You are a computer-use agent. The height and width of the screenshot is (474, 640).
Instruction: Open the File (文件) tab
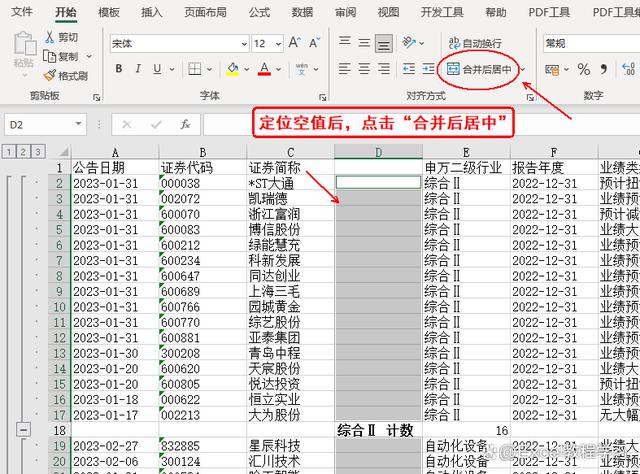[x=21, y=11]
